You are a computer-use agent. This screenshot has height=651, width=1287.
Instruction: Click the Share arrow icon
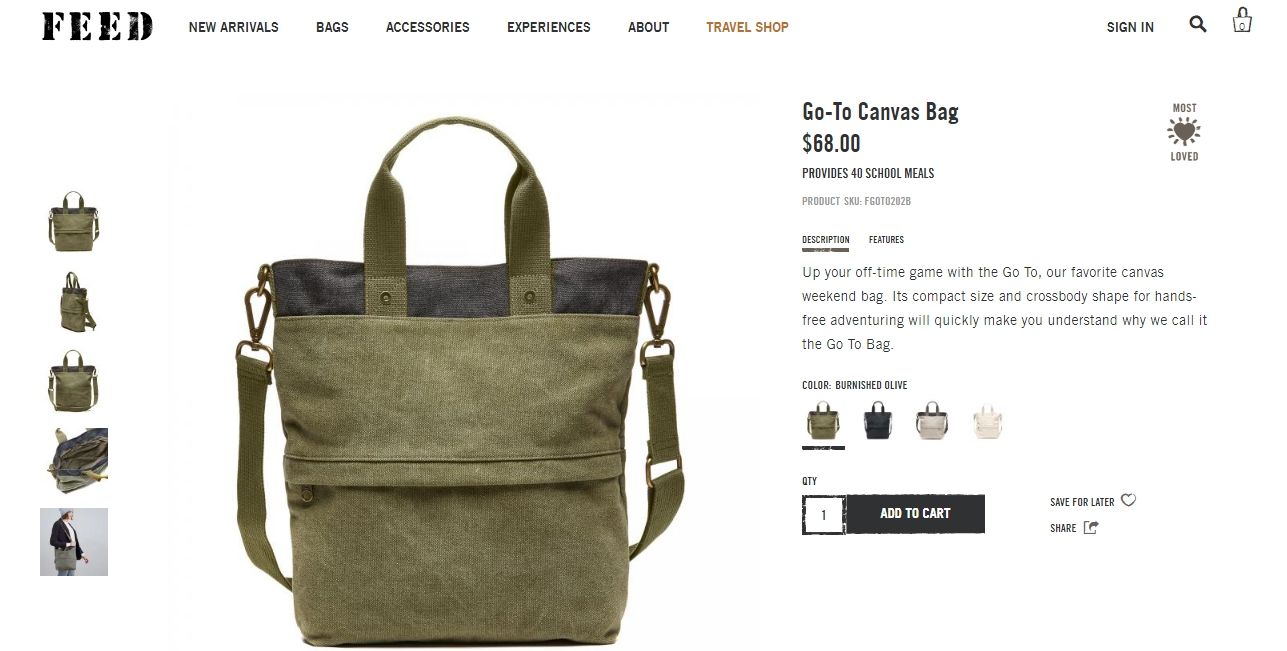point(1091,528)
